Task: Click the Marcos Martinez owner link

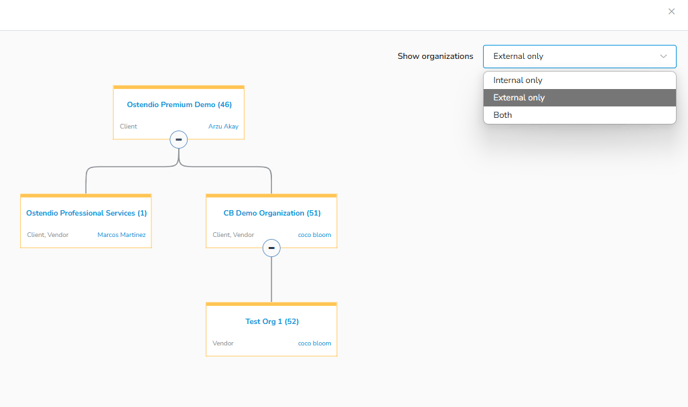Action: [121, 235]
